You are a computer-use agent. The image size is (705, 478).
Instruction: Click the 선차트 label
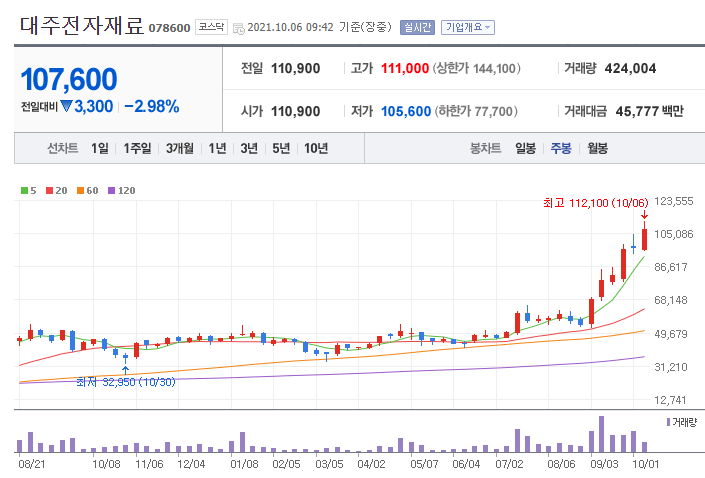point(62,148)
